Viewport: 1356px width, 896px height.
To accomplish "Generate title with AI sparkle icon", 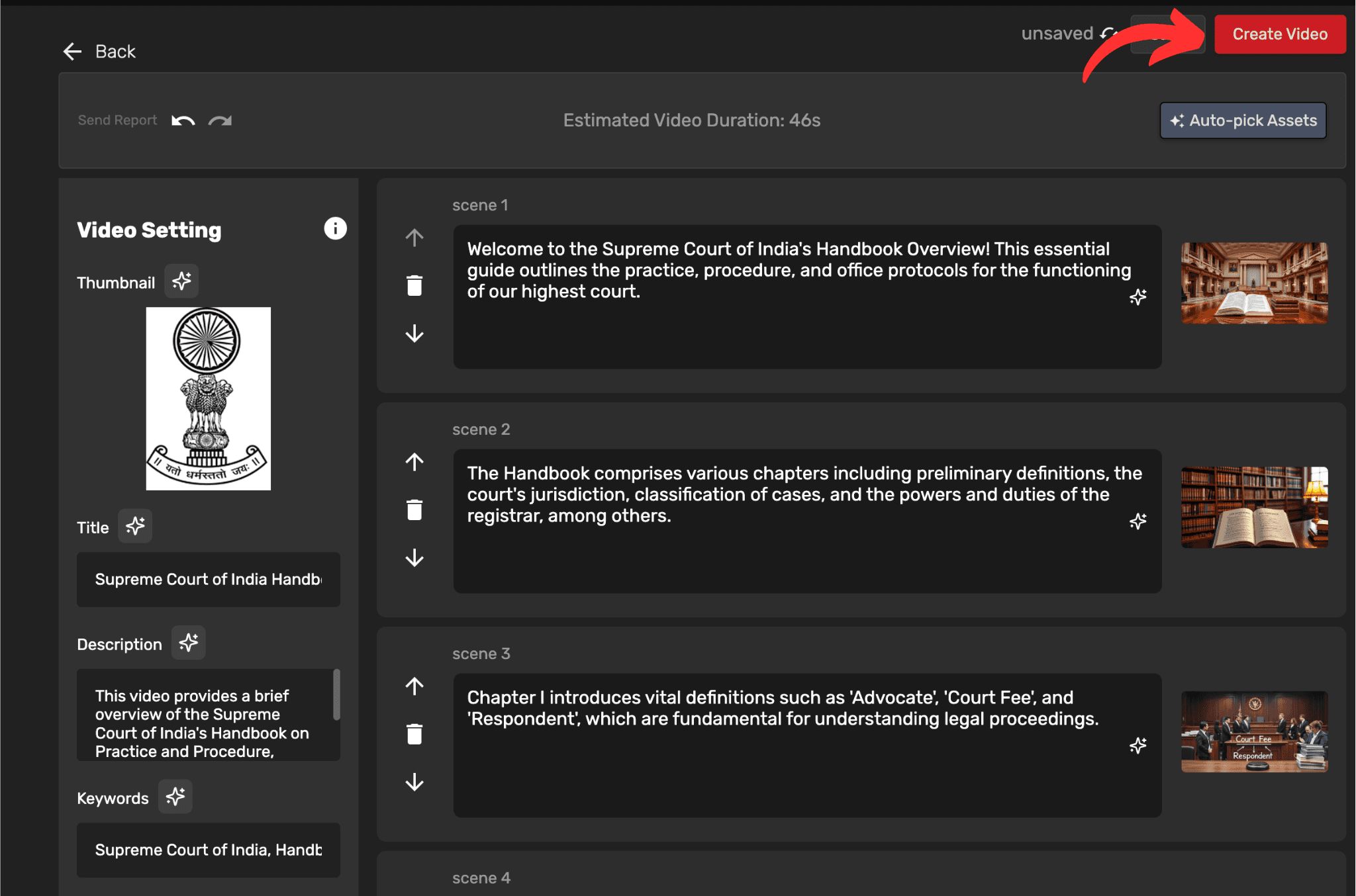I will coord(135,526).
